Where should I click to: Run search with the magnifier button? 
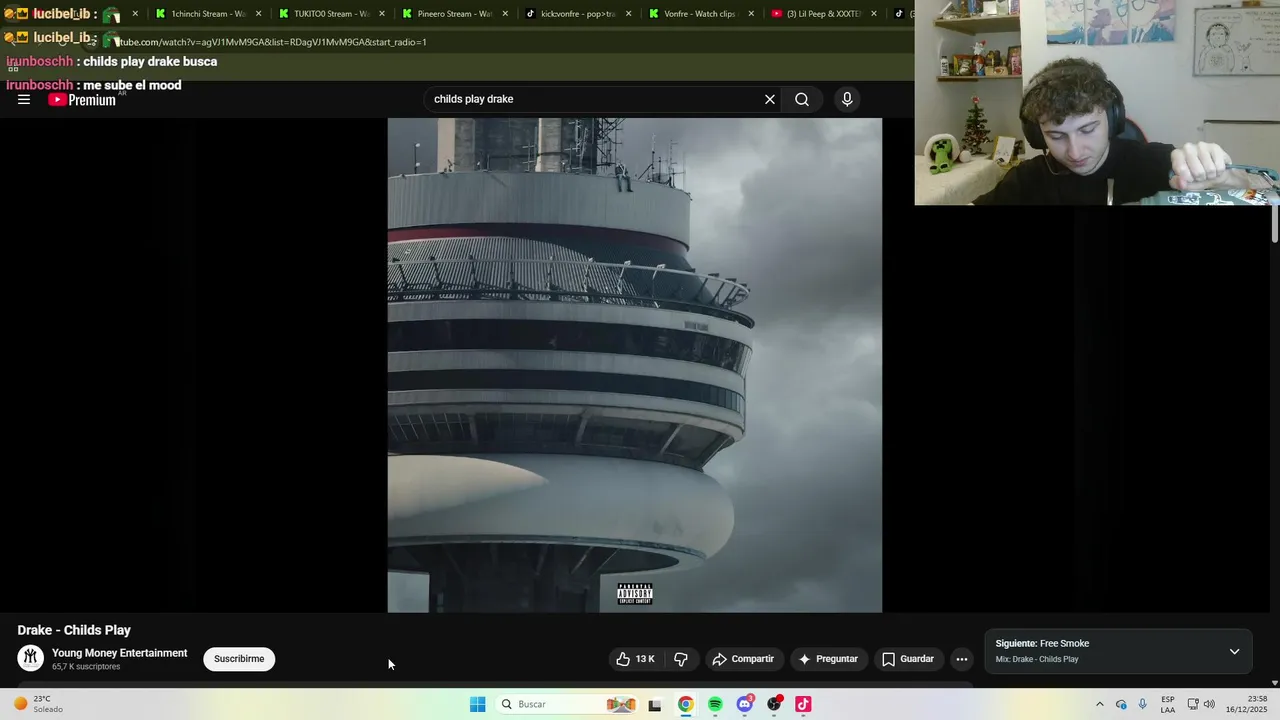(x=802, y=99)
